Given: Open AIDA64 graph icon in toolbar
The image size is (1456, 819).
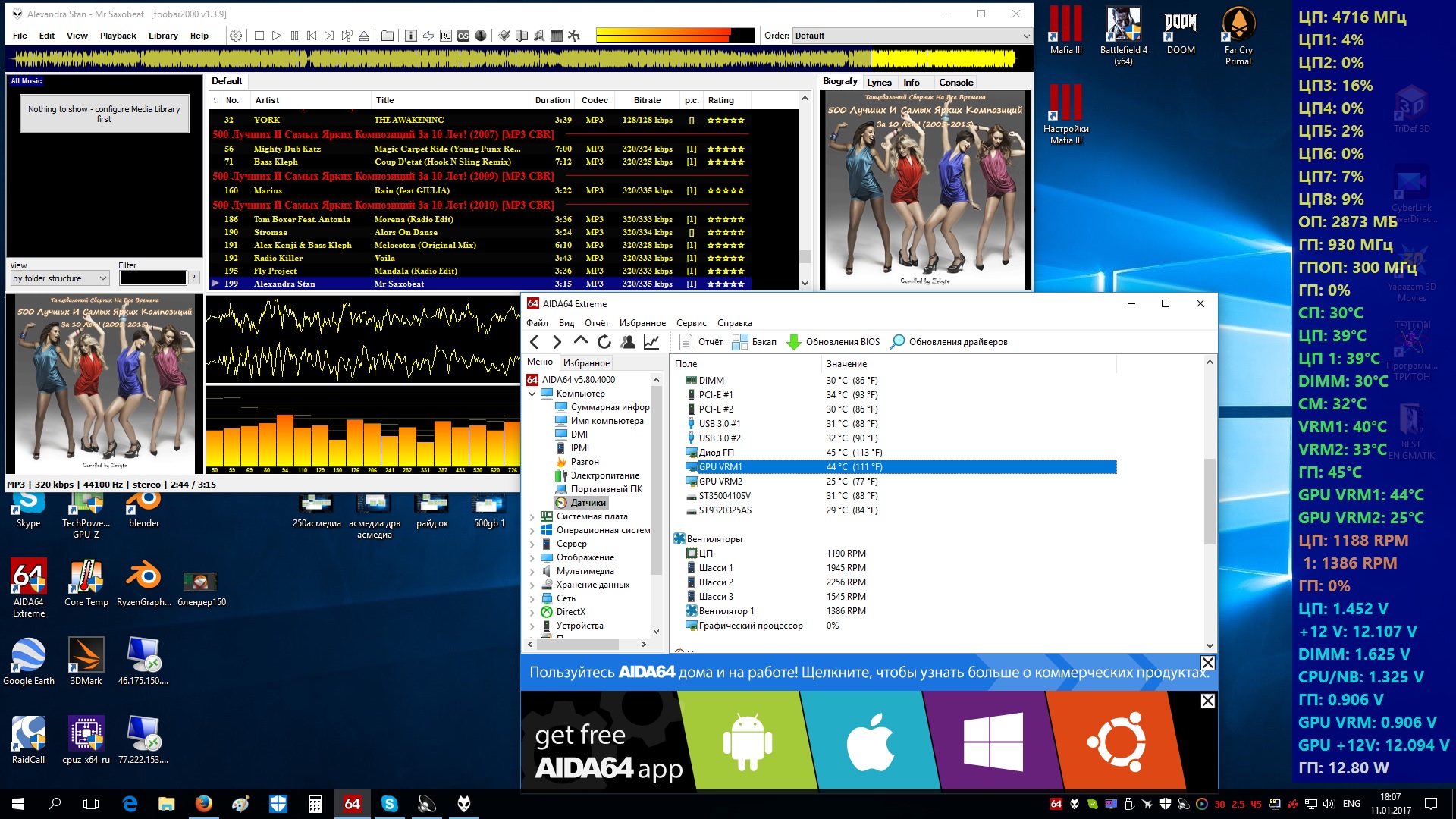Looking at the screenshot, I should (651, 342).
